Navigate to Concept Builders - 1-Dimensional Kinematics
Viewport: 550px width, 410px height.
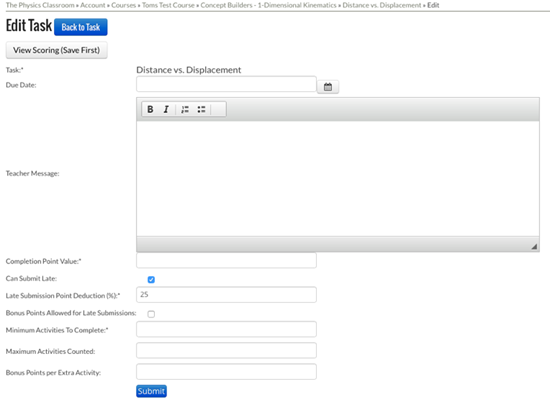tap(268, 5)
